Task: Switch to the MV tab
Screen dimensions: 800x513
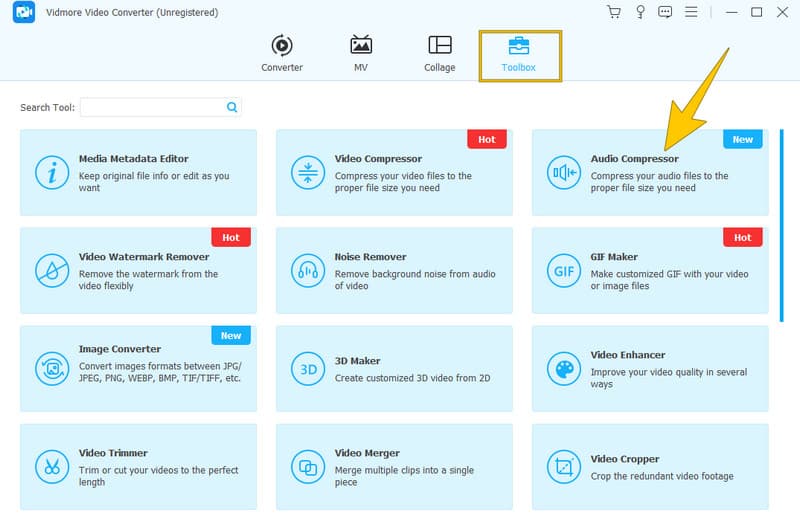Action: [x=361, y=54]
